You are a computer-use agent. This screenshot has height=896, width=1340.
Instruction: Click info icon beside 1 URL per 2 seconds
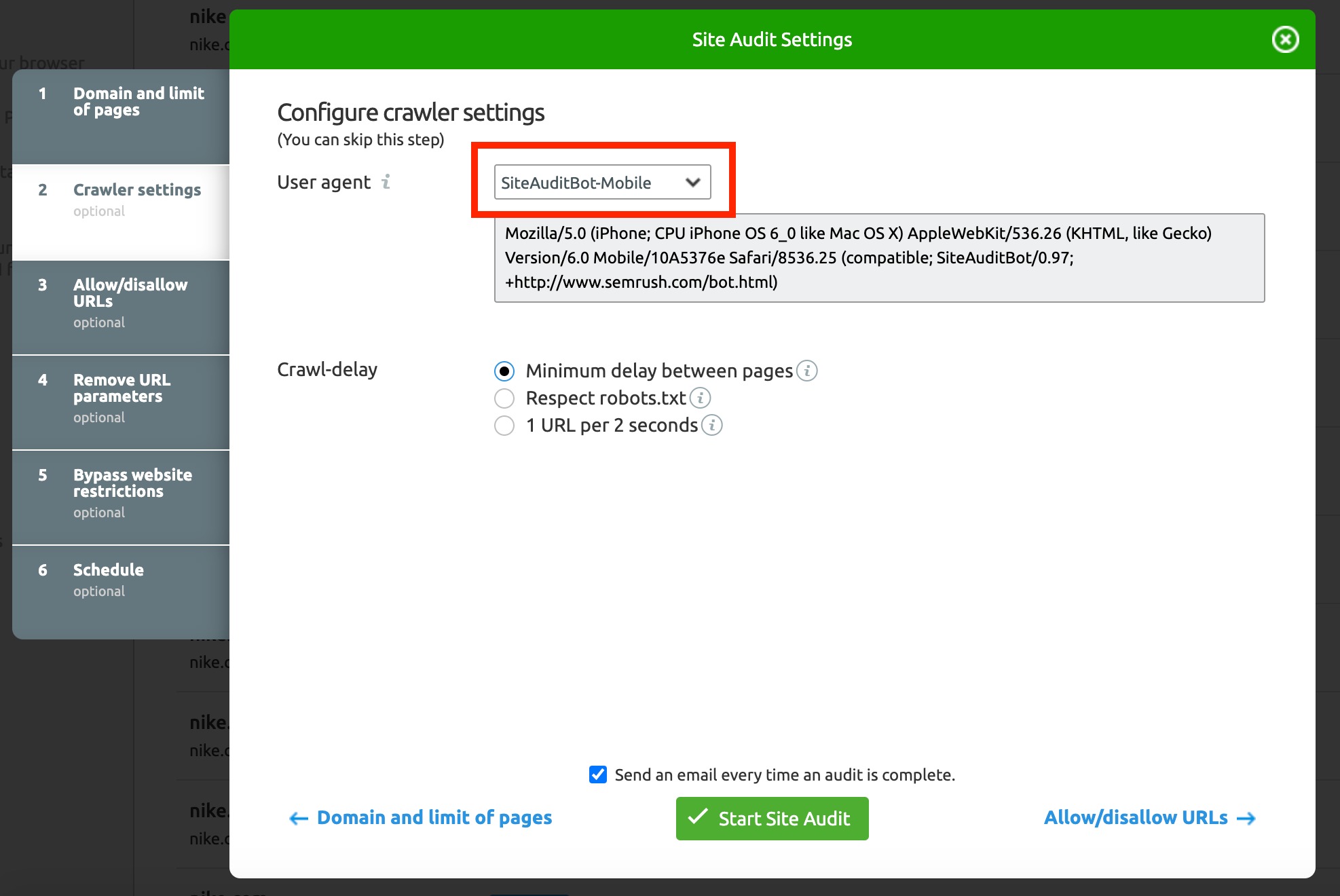[x=711, y=425]
